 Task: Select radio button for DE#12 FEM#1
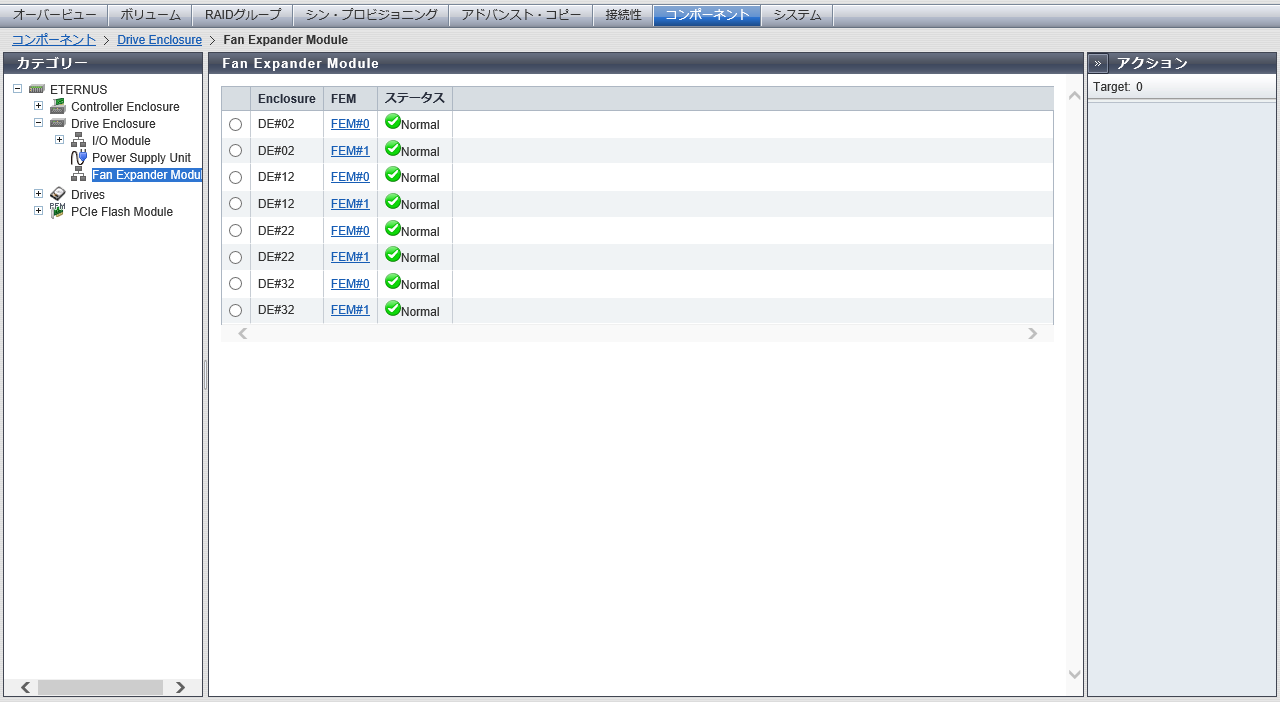pyautogui.click(x=236, y=204)
